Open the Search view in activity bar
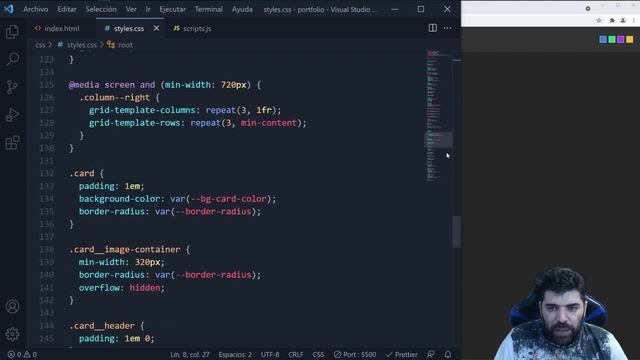This screenshot has width=640, height=360. point(12,59)
